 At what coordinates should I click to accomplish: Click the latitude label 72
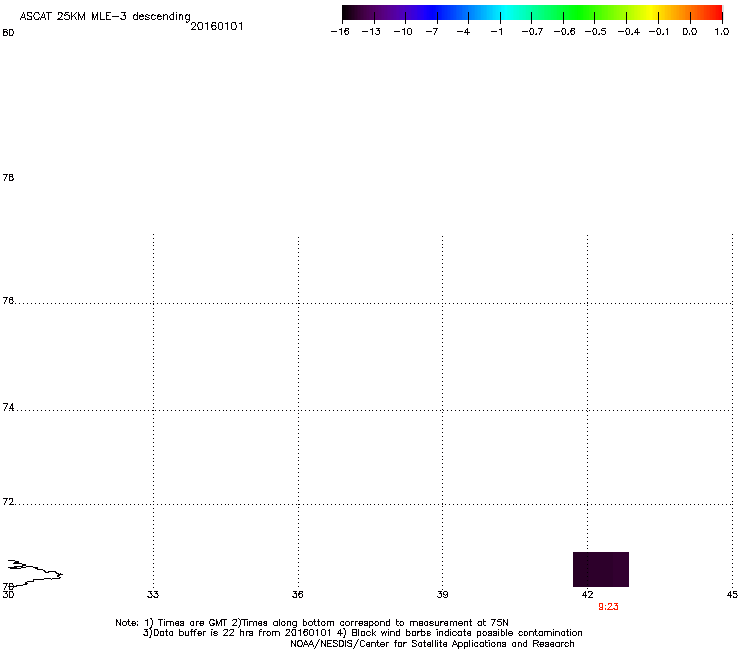tap(8, 502)
